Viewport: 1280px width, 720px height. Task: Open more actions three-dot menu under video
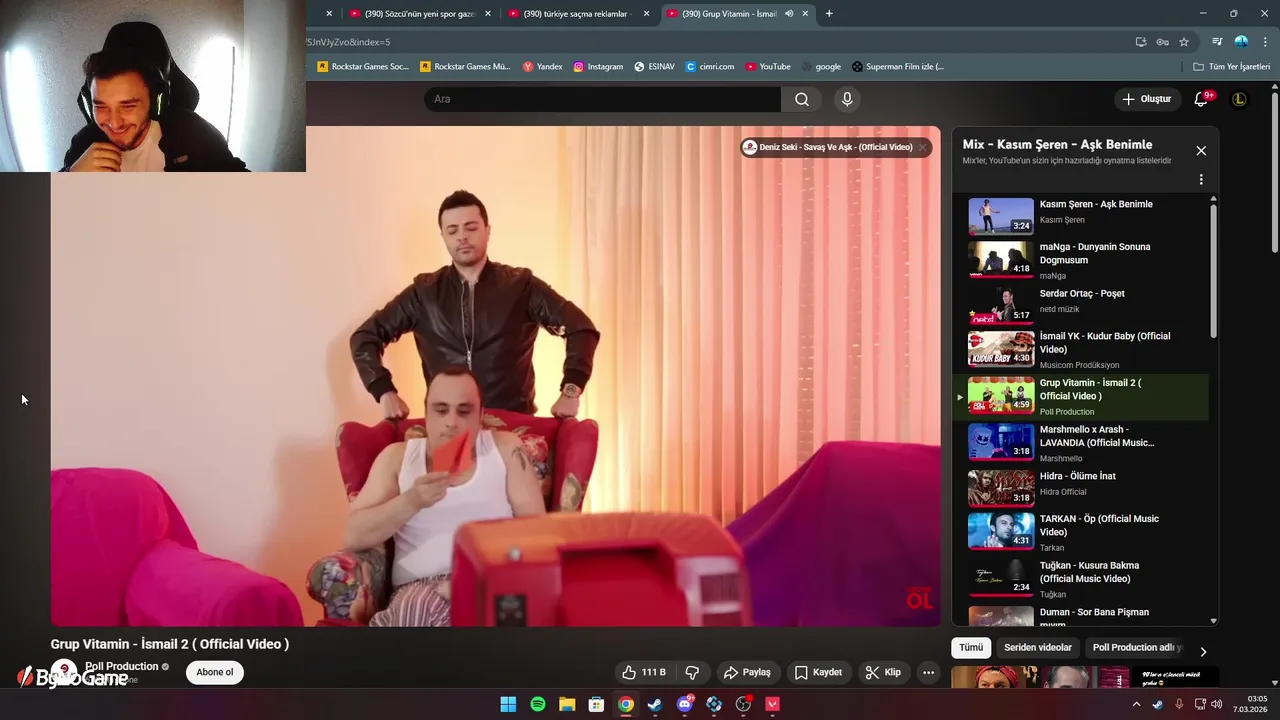click(x=928, y=672)
